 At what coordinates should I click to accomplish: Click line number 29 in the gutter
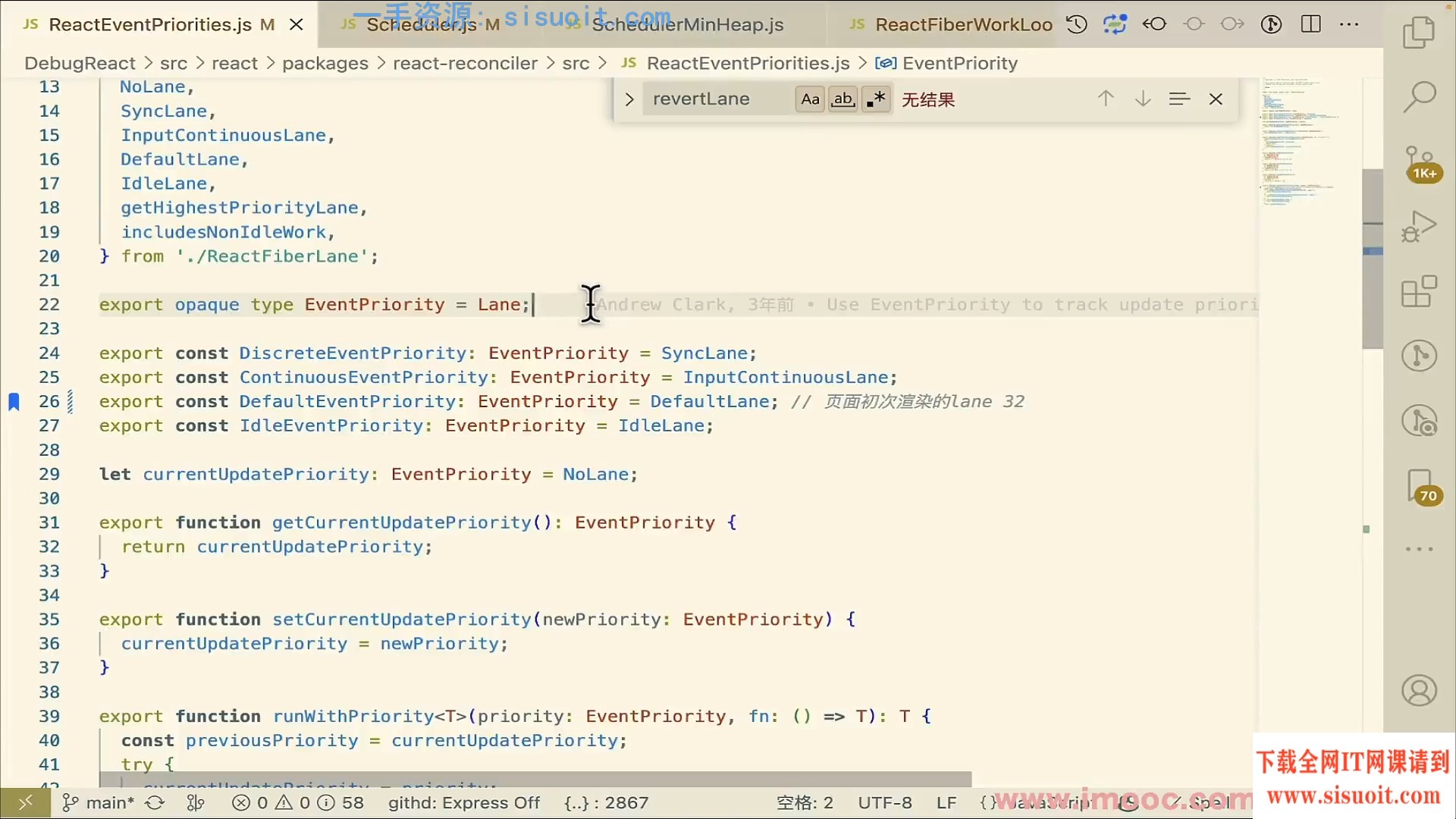(x=49, y=474)
